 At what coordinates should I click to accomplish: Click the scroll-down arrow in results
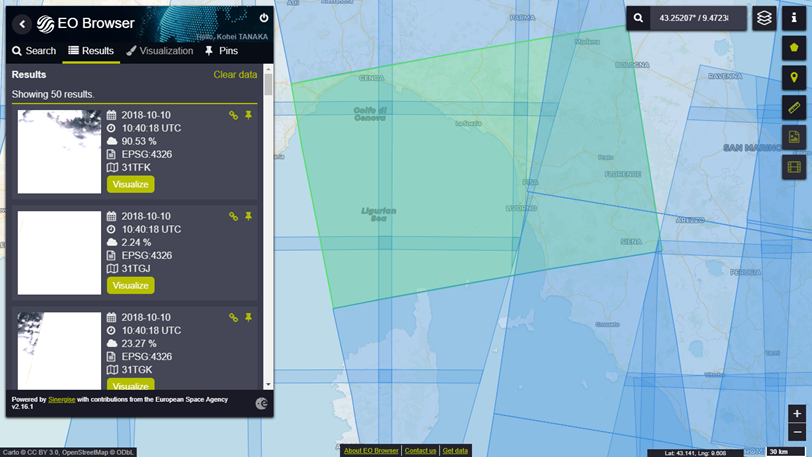coord(268,384)
